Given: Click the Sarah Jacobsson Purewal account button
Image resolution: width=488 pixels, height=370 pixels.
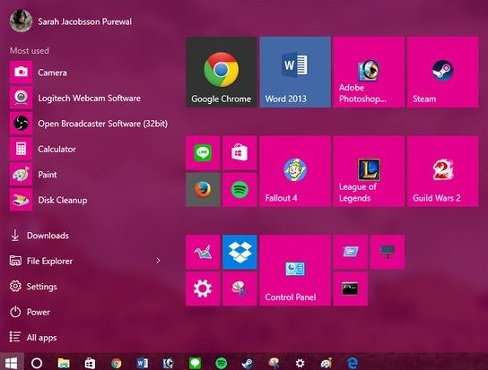Looking at the screenshot, I should tap(71, 21).
